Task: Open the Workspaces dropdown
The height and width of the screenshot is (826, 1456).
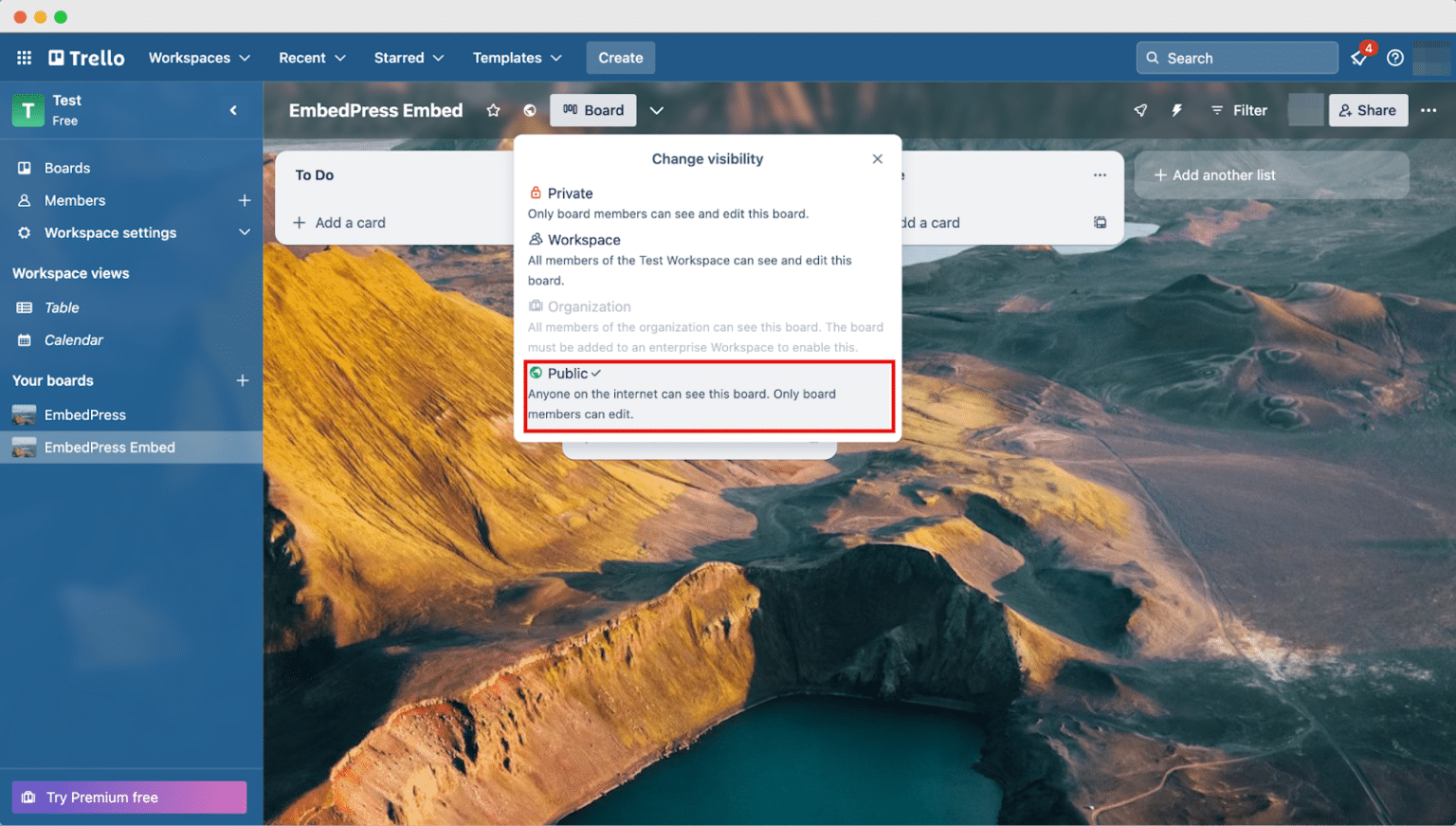Action: click(199, 57)
